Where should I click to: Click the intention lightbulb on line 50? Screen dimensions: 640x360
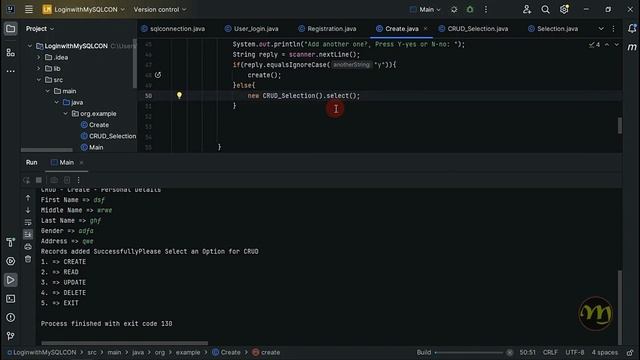tap(179, 95)
